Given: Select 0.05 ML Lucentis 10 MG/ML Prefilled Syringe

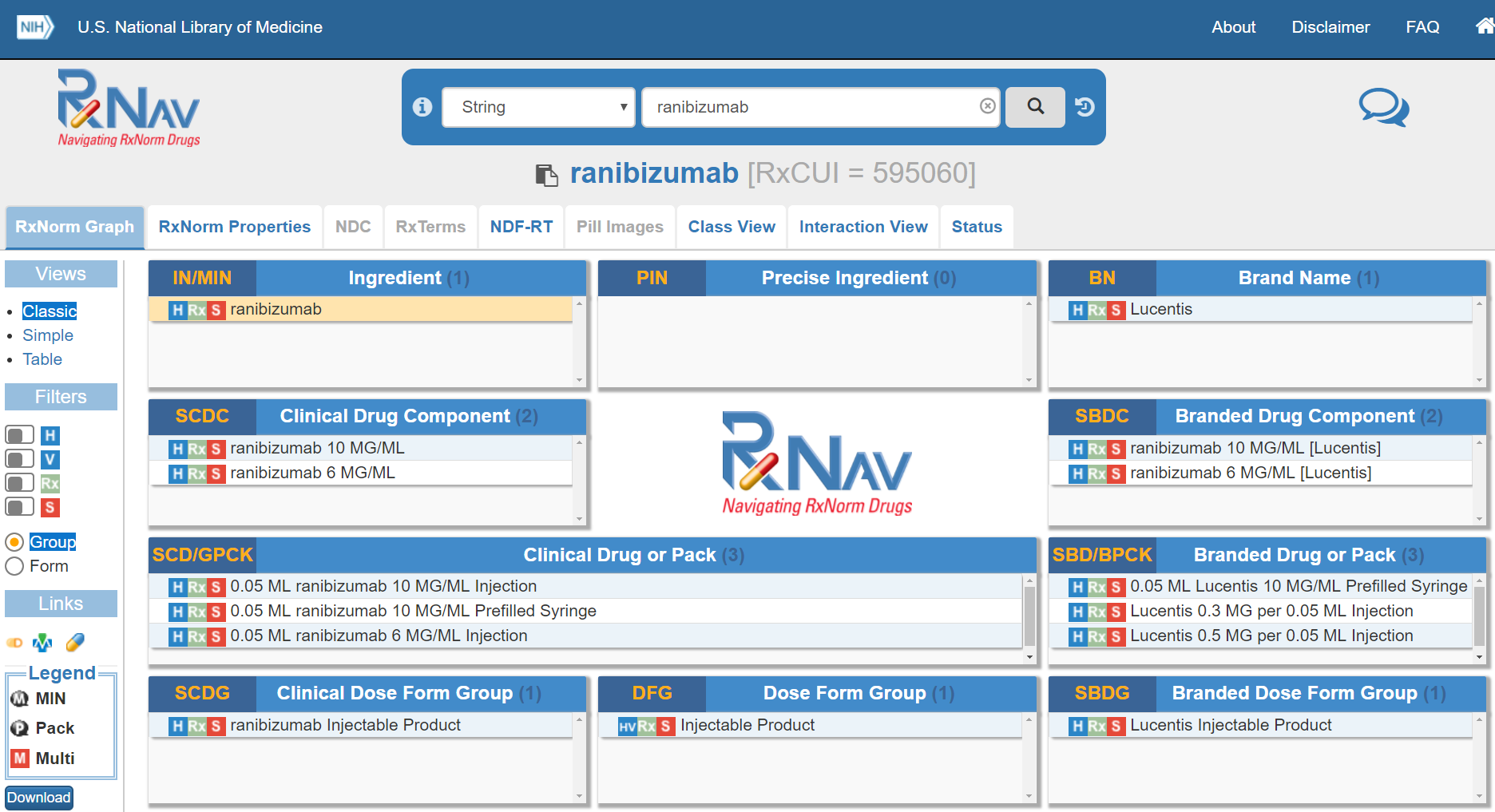Looking at the screenshot, I should [x=1261, y=587].
